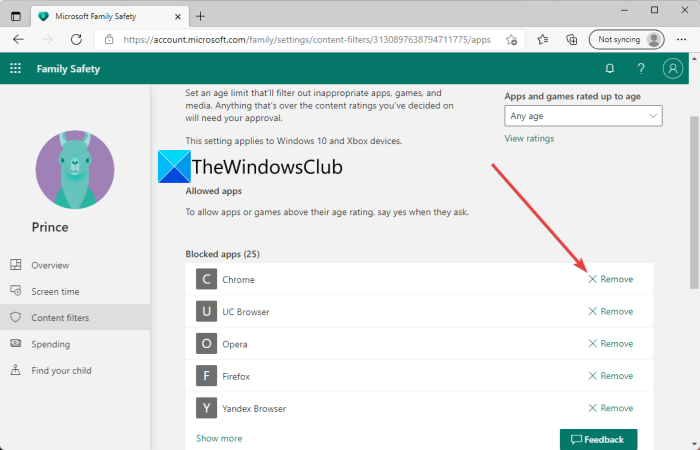
Task: Open browser Settings and more menu
Action: pos(681,40)
